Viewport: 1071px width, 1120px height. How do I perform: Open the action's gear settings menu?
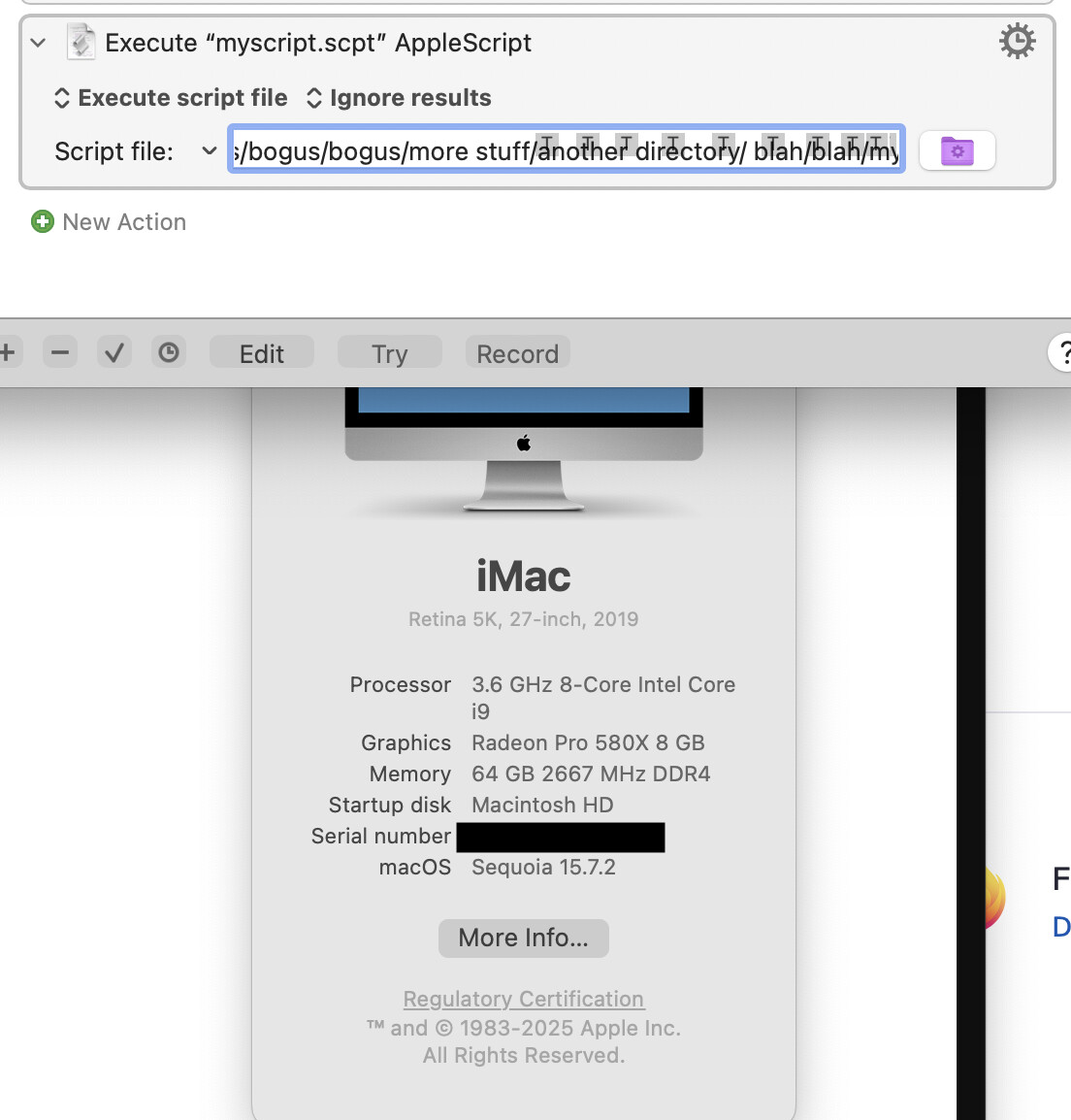click(x=1017, y=42)
